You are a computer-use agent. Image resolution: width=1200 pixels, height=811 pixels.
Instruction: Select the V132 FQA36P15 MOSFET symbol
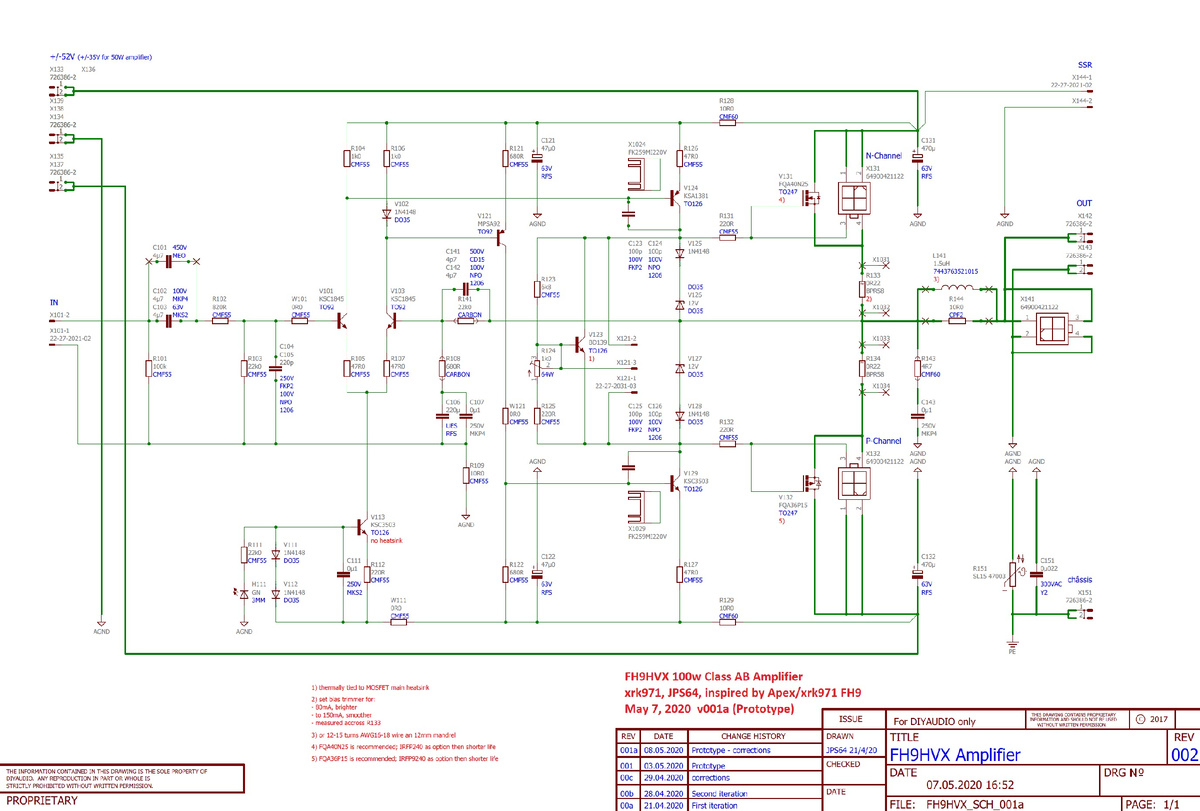pos(813,483)
